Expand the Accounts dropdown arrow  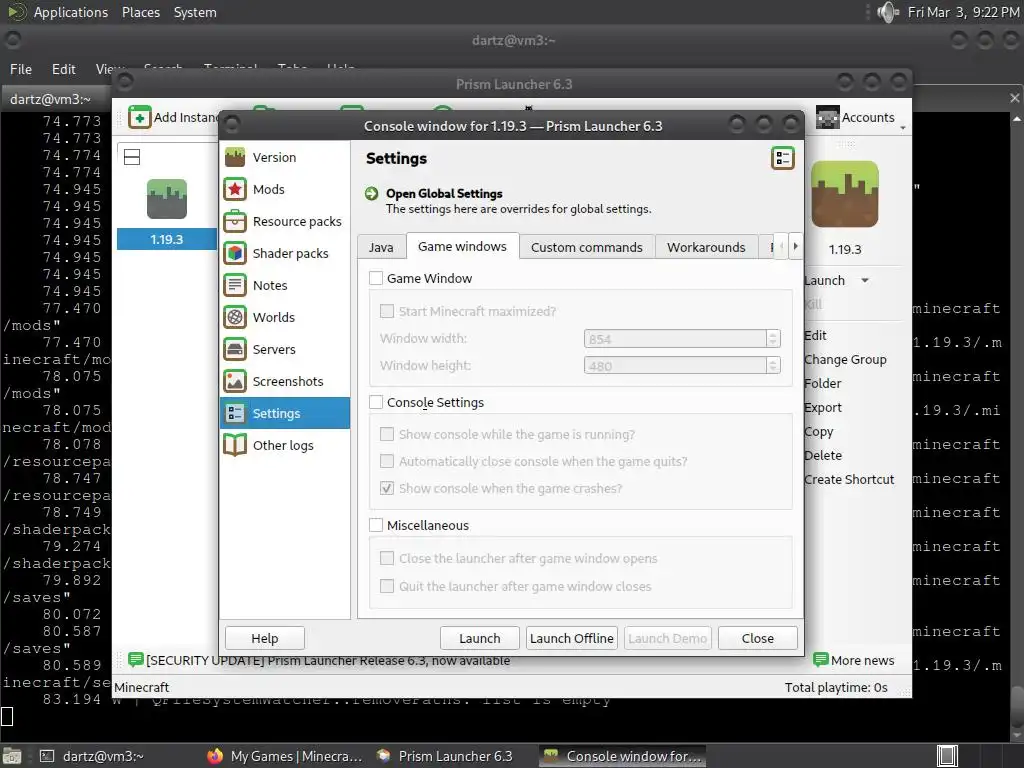click(903, 127)
